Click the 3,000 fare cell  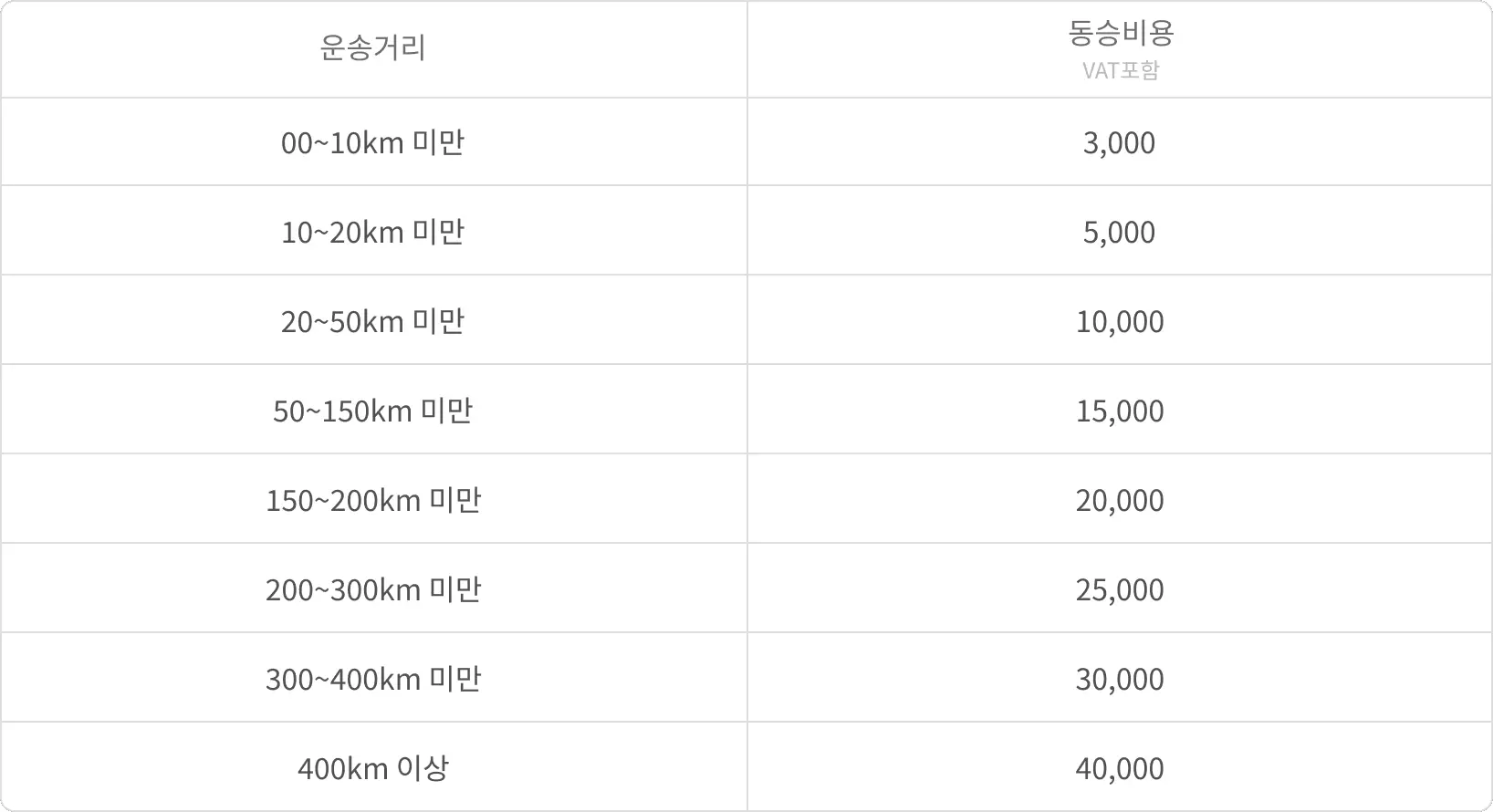(1120, 142)
